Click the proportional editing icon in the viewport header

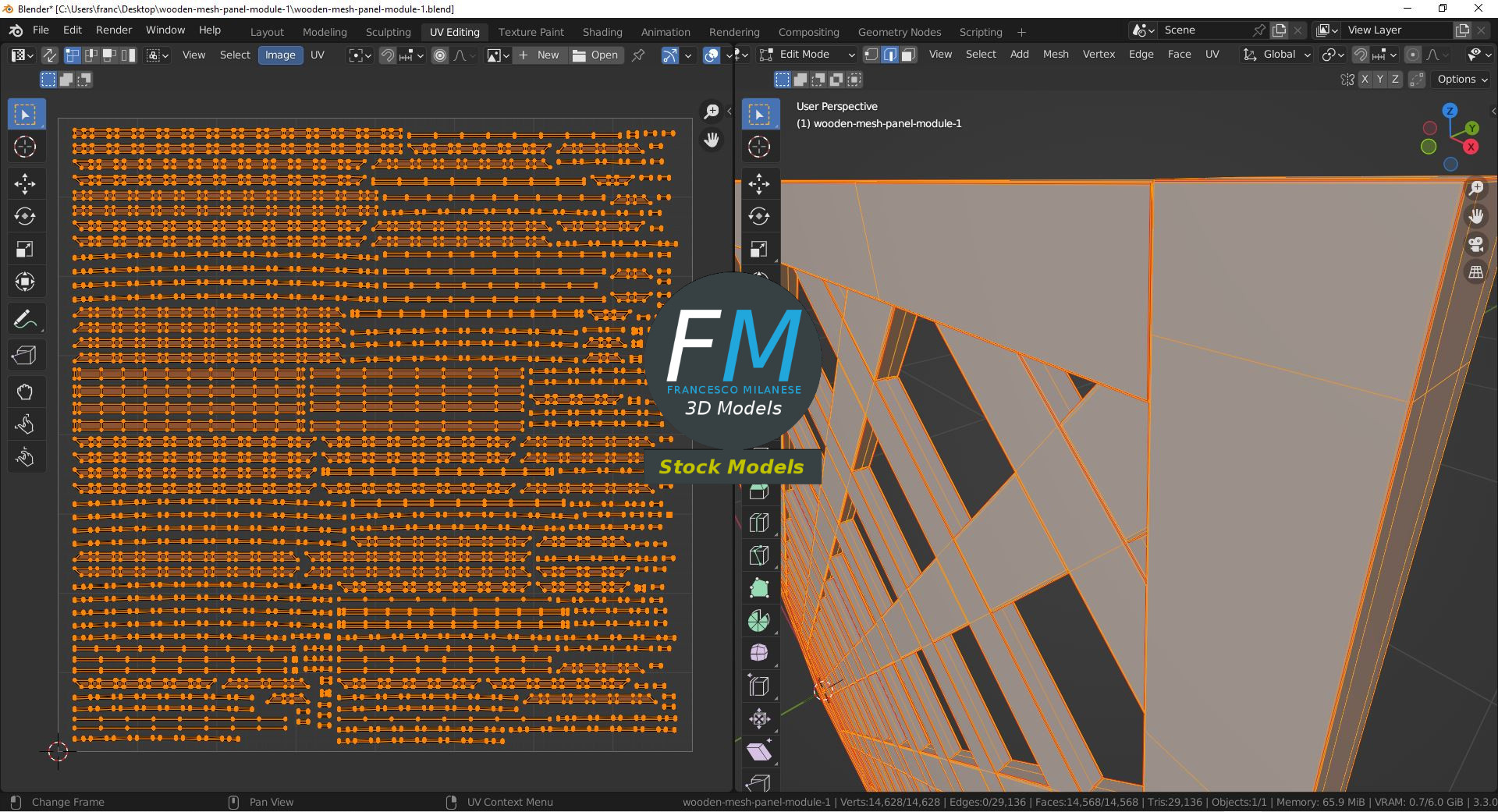[1412, 55]
